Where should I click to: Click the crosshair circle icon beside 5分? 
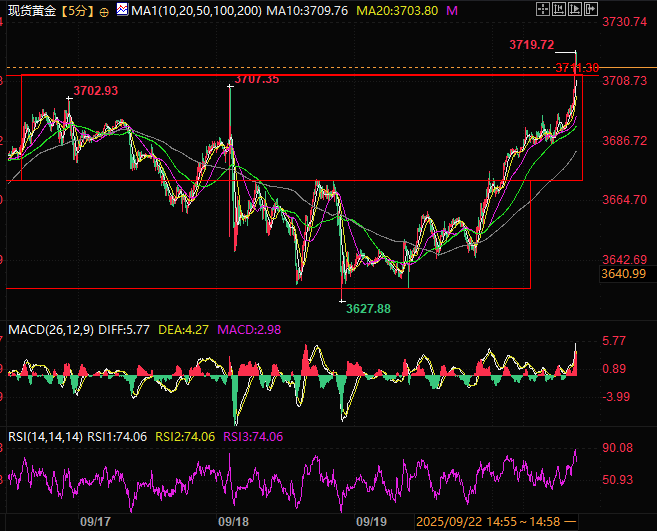click(104, 12)
